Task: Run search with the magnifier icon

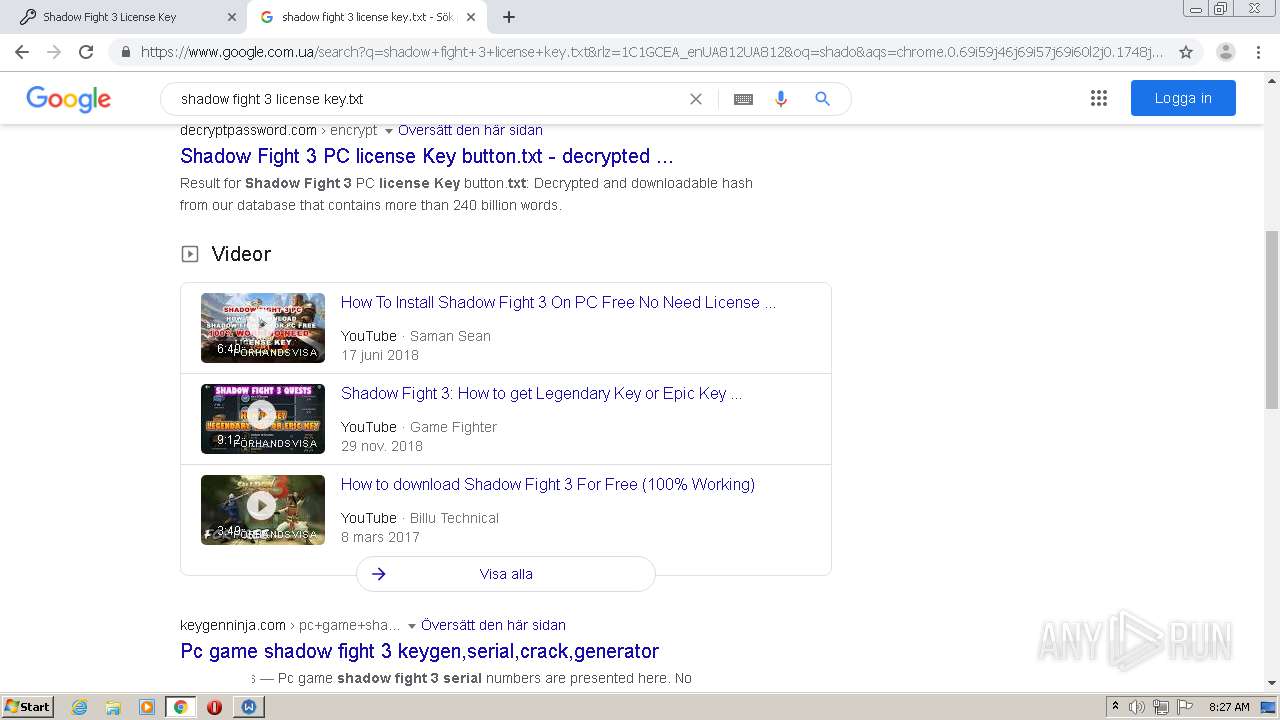Action: pos(822,99)
